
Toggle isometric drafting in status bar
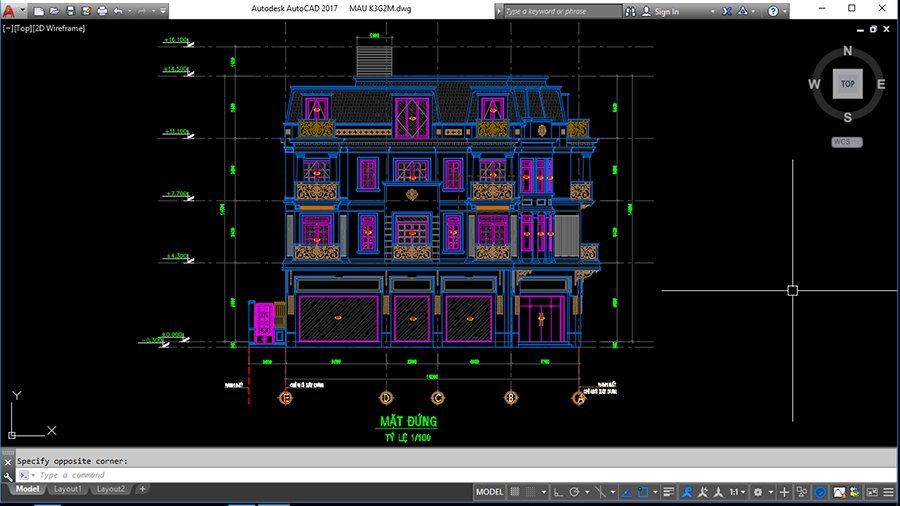click(x=600, y=492)
